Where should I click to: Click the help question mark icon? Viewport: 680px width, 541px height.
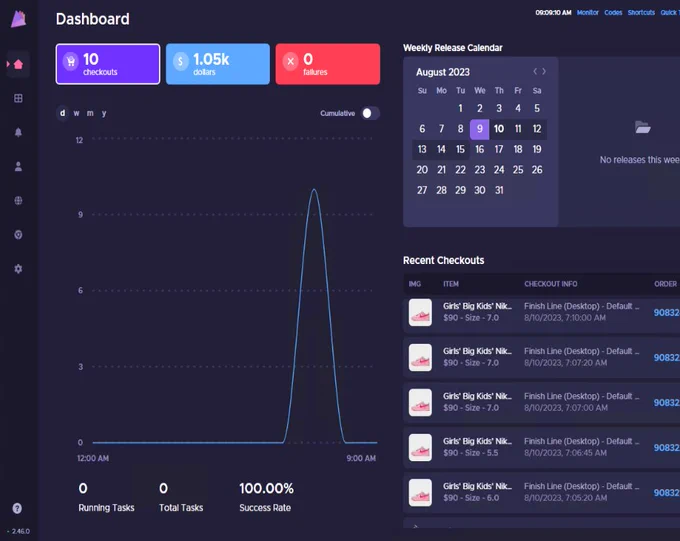[17, 508]
